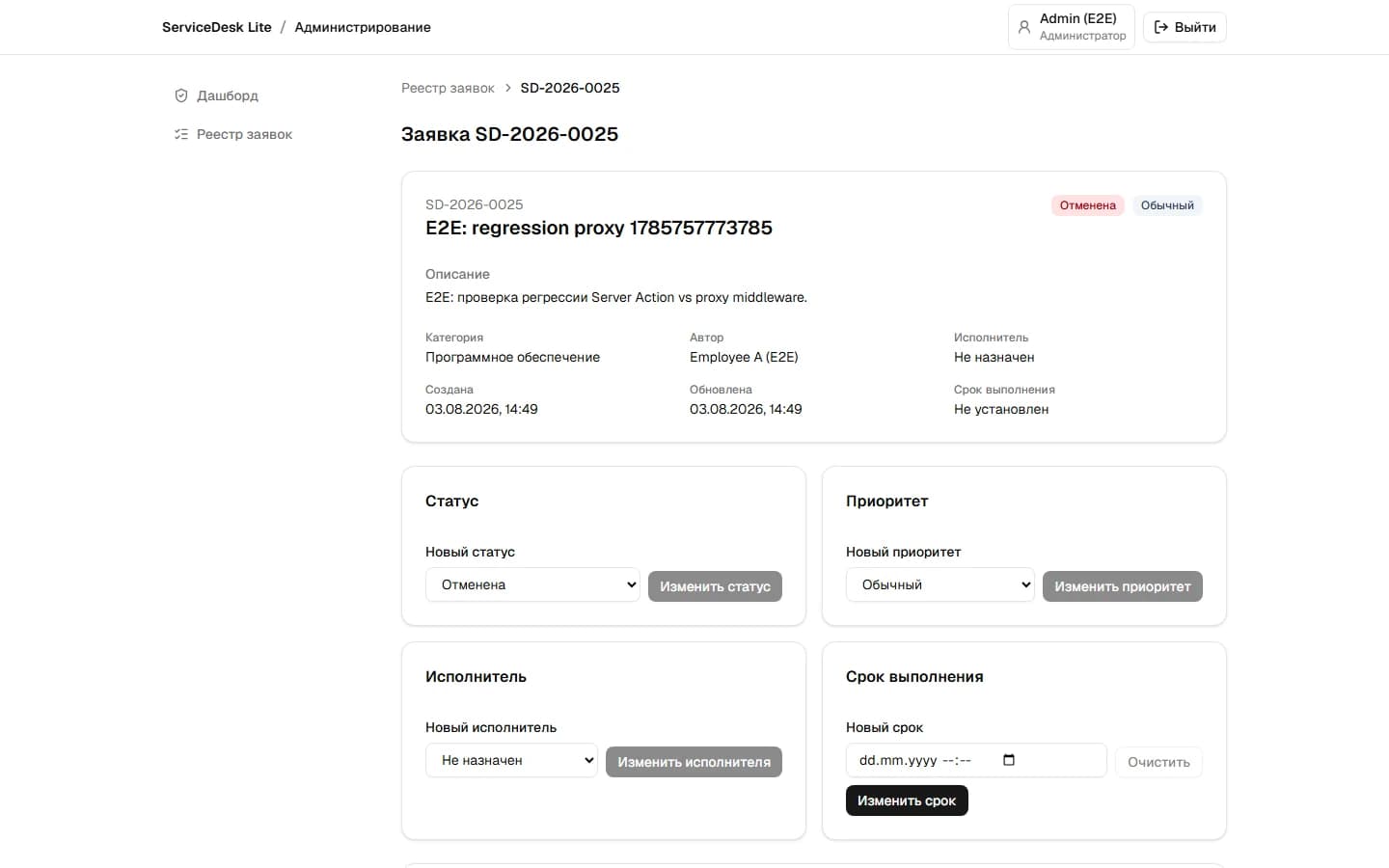Image resolution: width=1389 pixels, height=868 pixels.
Task: Click the Admin user profile icon
Action: (1024, 27)
